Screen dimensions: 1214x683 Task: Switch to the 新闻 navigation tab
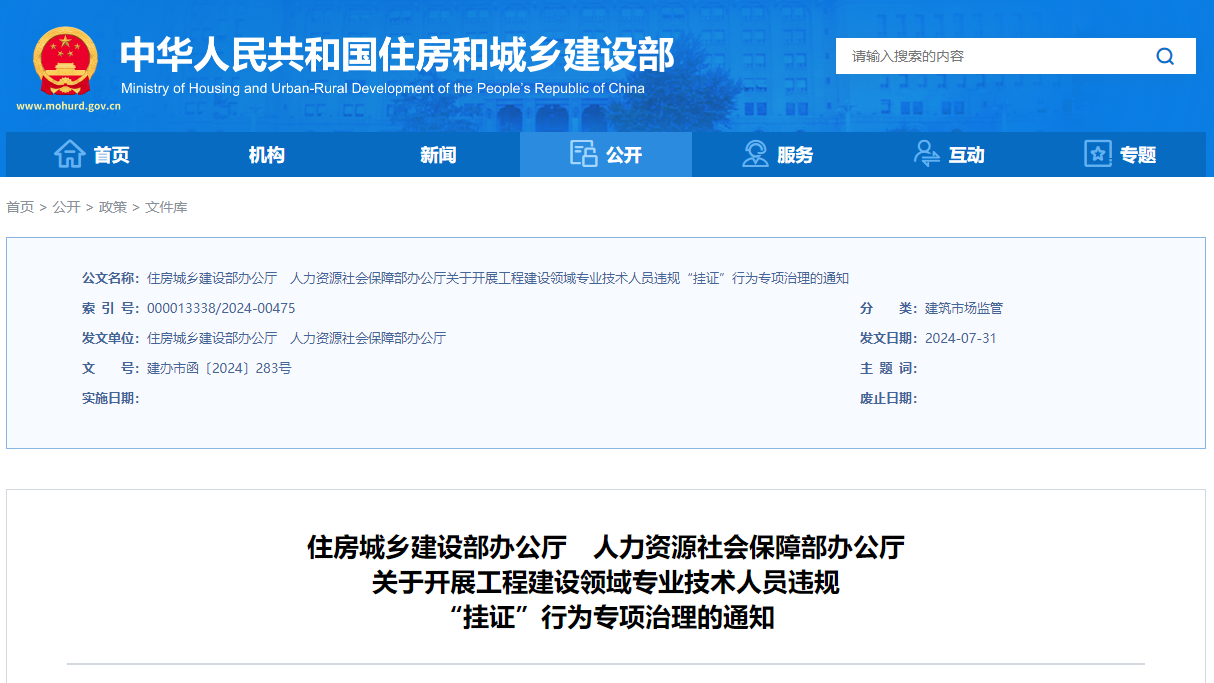coord(437,153)
